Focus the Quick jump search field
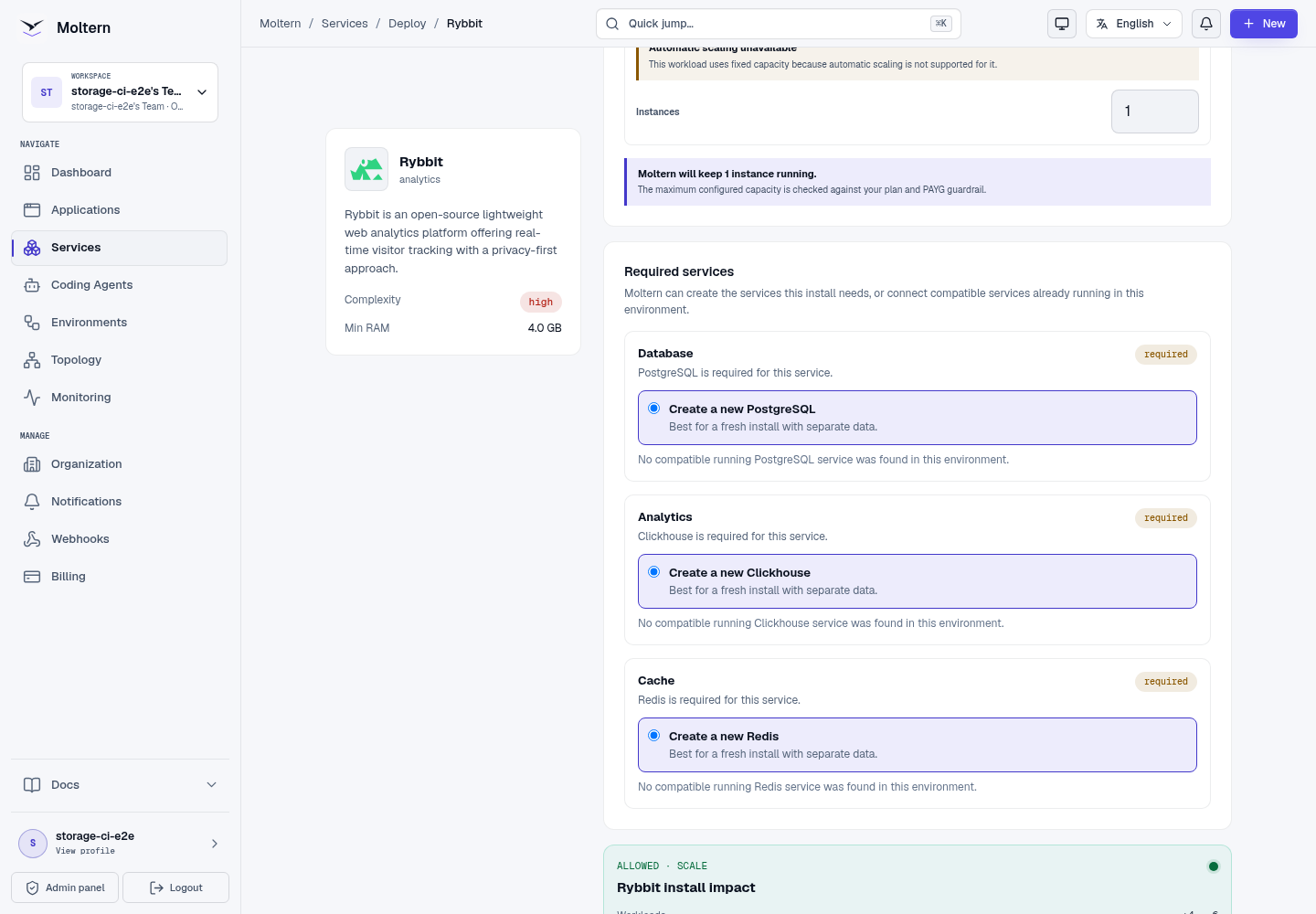 779,24
